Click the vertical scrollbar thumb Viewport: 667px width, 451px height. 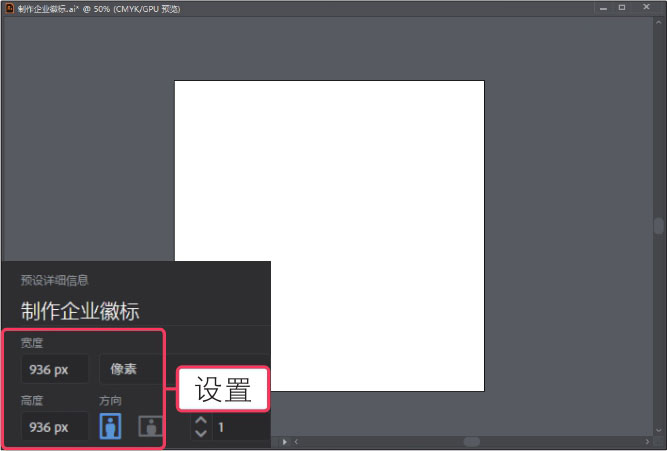click(x=658, y=226)
